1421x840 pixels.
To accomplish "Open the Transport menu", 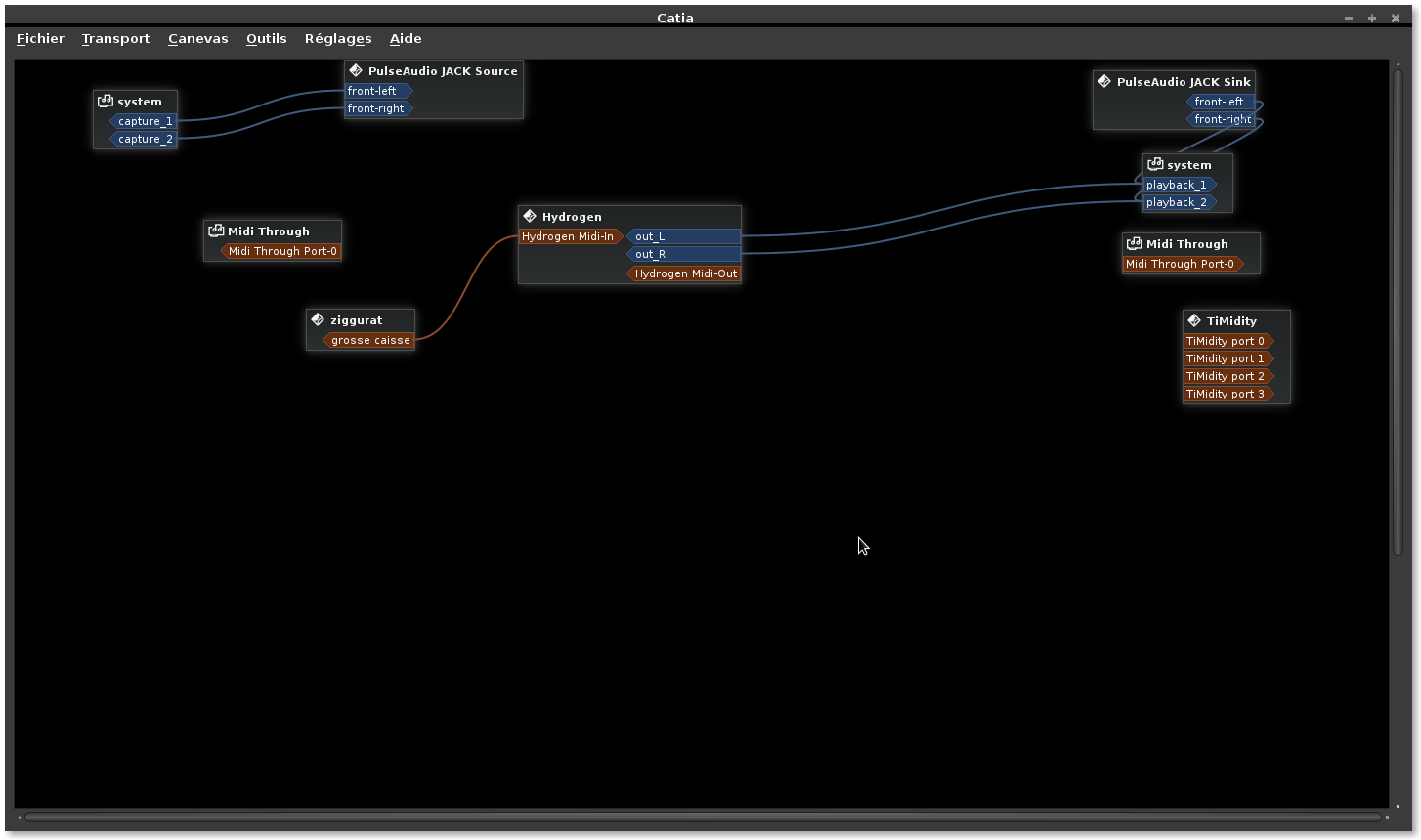I will 115,38.
